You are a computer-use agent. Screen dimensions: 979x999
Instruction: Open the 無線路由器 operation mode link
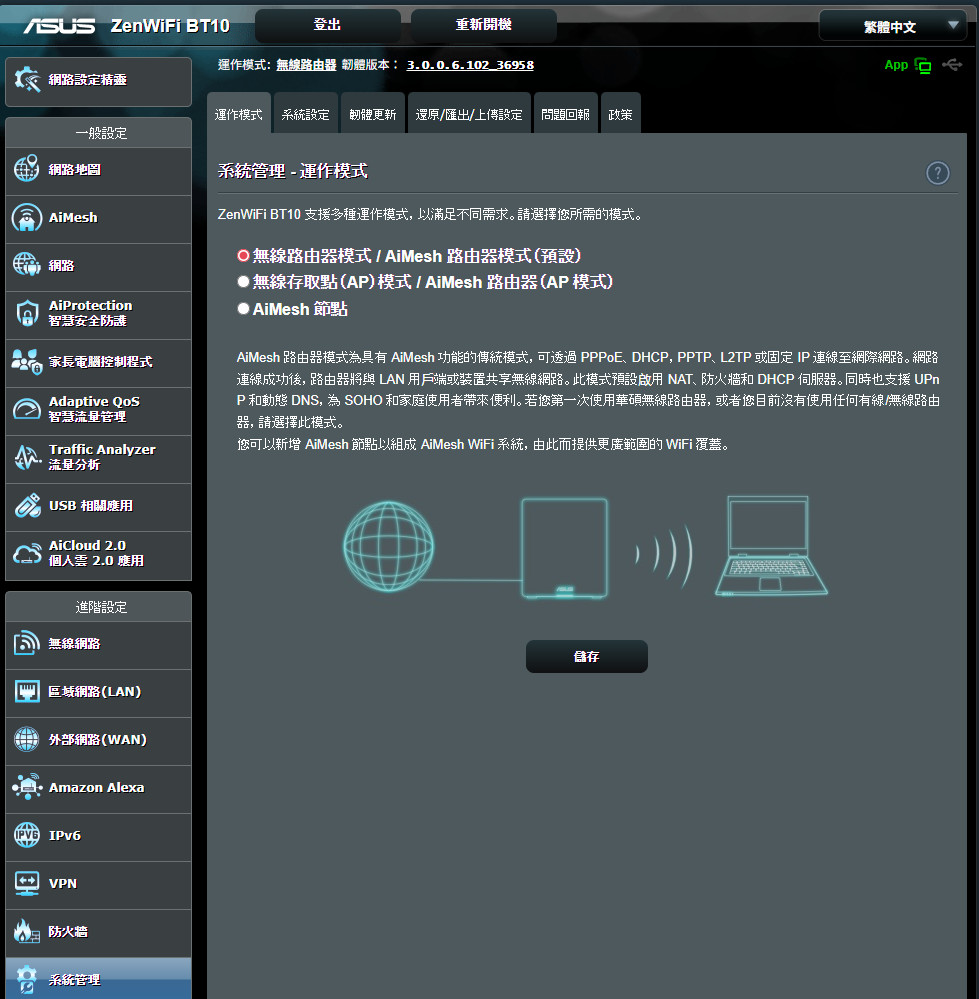306,65
